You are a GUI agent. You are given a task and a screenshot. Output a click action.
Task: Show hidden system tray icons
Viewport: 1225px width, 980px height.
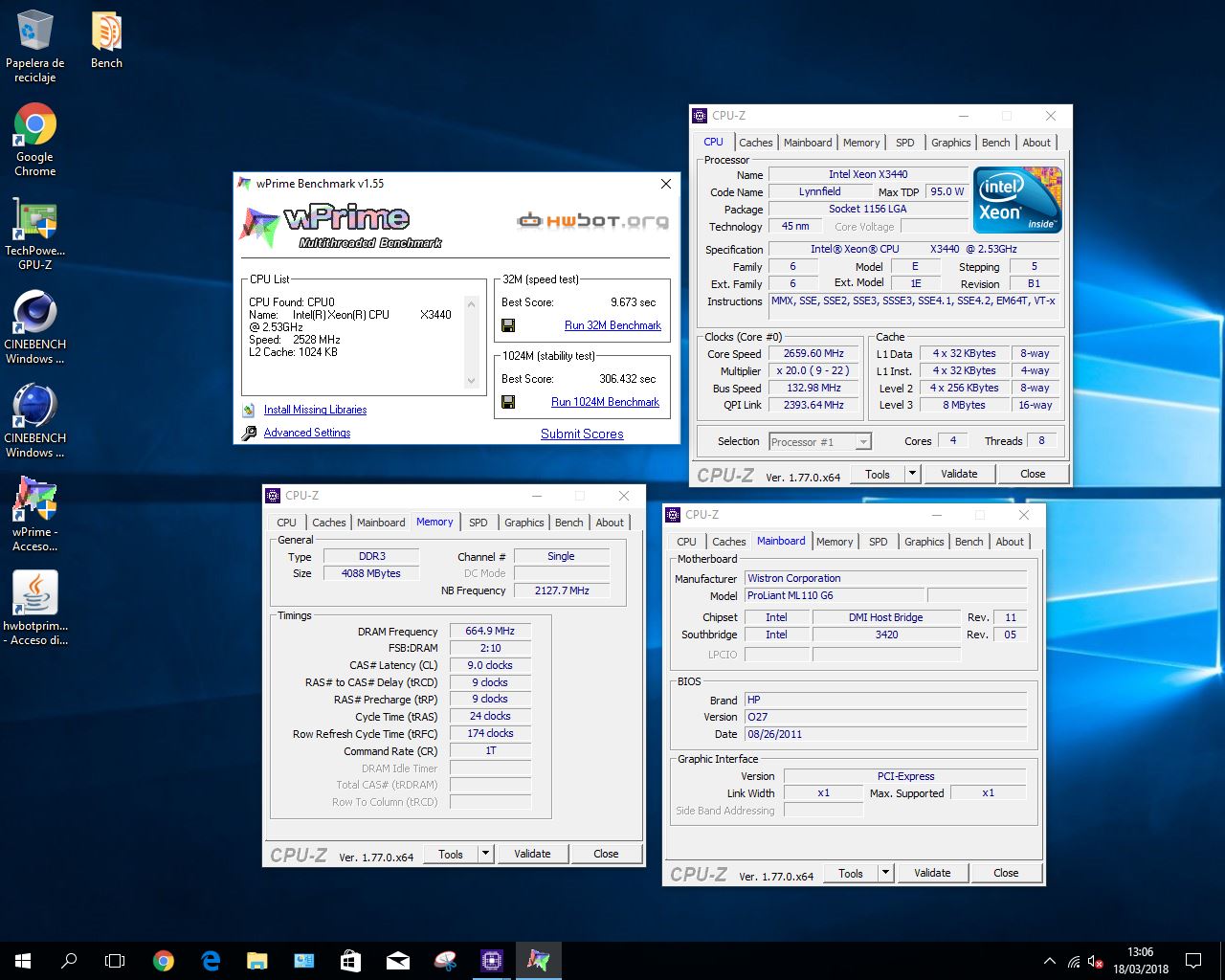1049,961
